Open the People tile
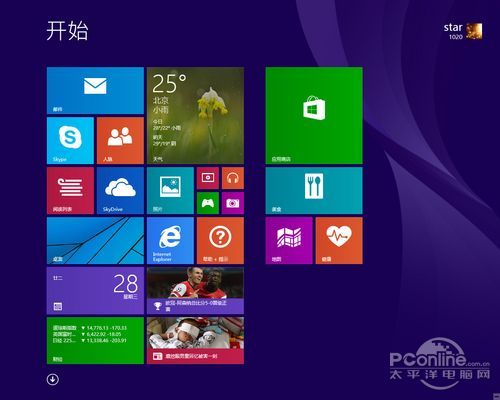 (120, 141)
